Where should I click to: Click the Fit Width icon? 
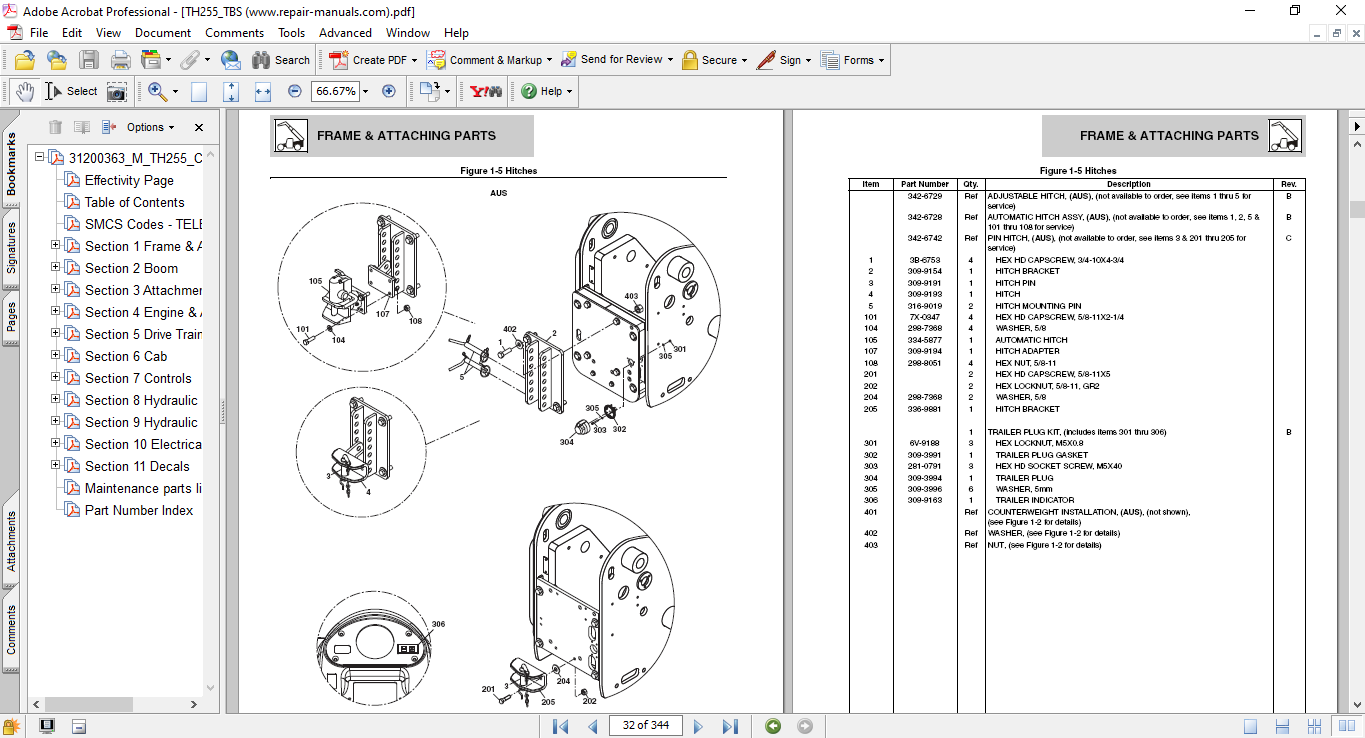point(263,91)
